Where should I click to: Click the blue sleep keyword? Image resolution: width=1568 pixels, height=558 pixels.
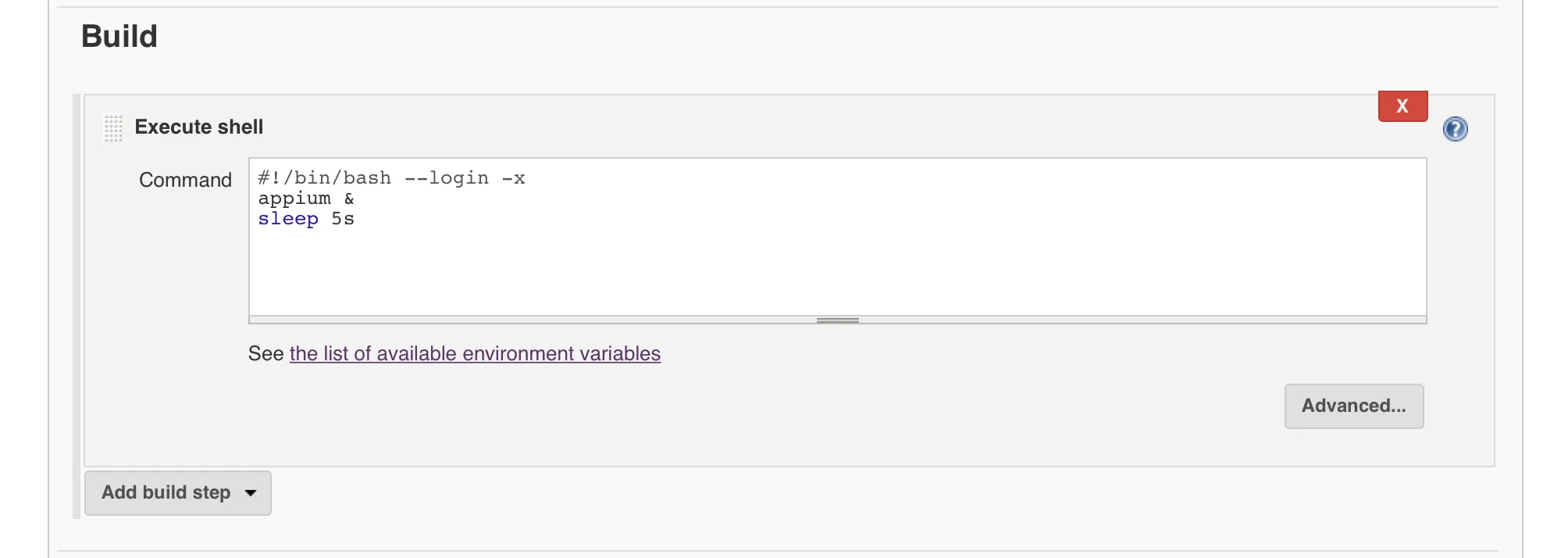[288, 219]
